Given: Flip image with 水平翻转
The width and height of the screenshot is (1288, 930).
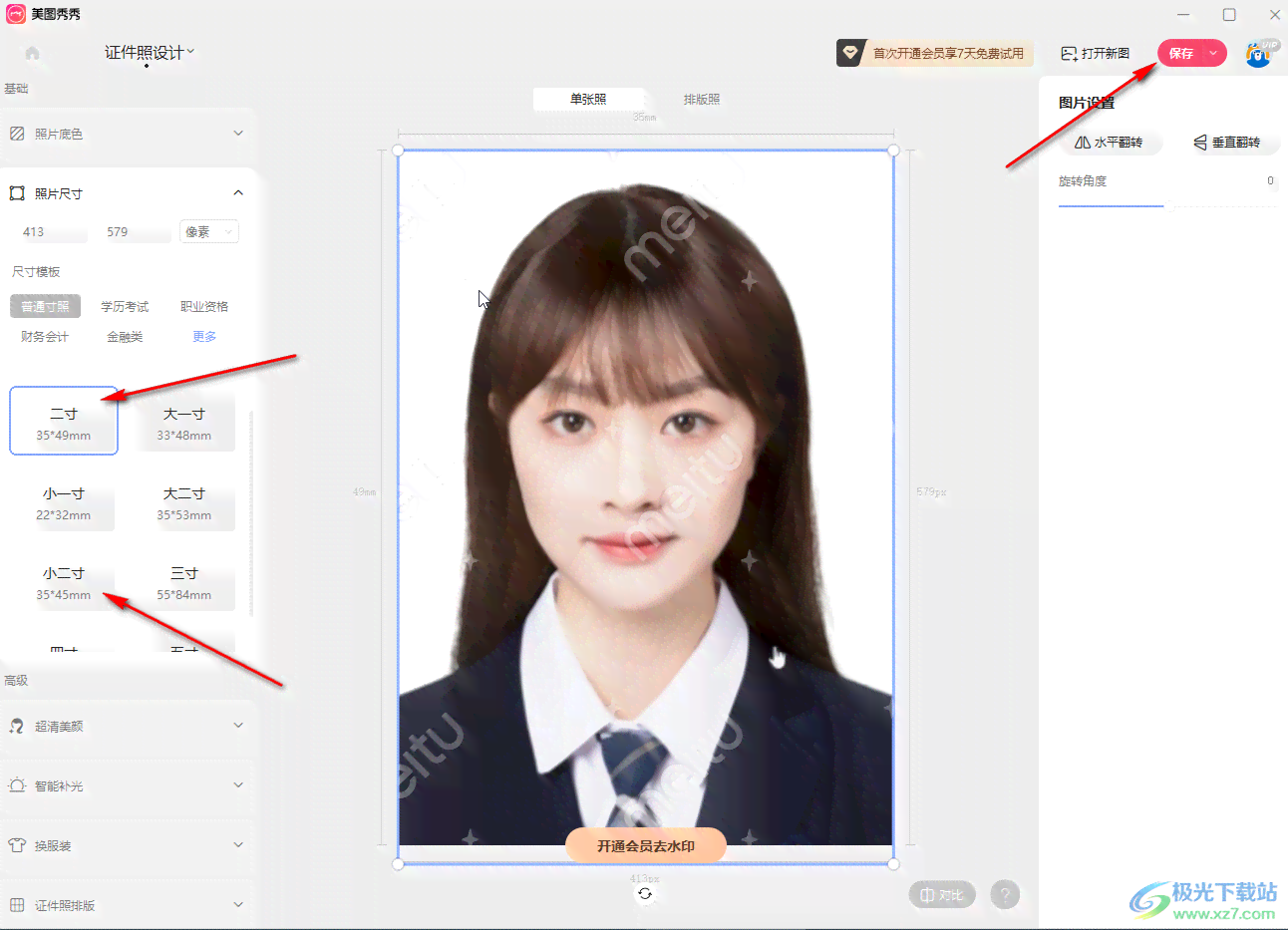Looking at the screenshot, I should tap(1109, 143).
